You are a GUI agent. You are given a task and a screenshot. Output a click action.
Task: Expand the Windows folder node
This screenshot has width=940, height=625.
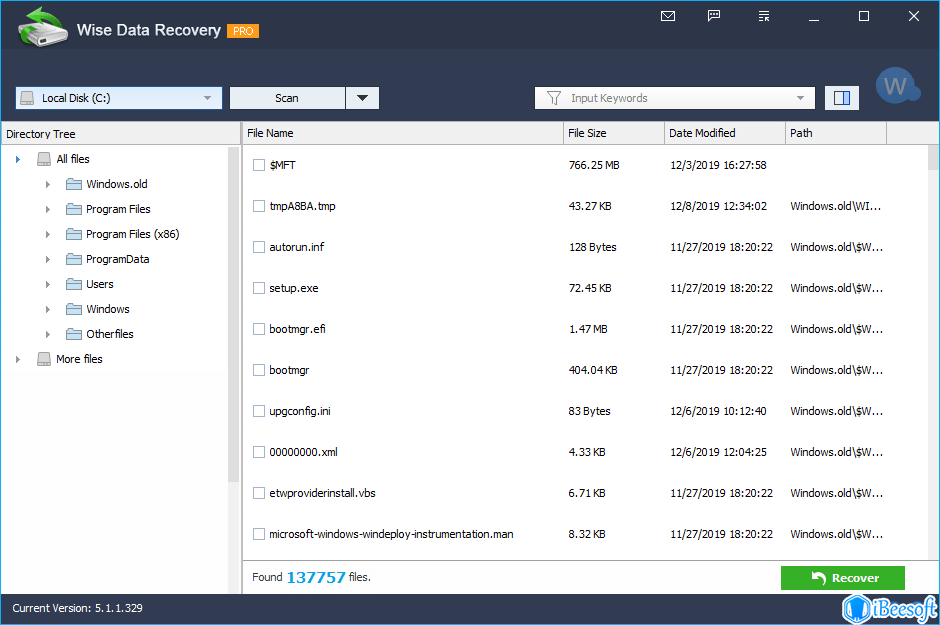point(48,309)
